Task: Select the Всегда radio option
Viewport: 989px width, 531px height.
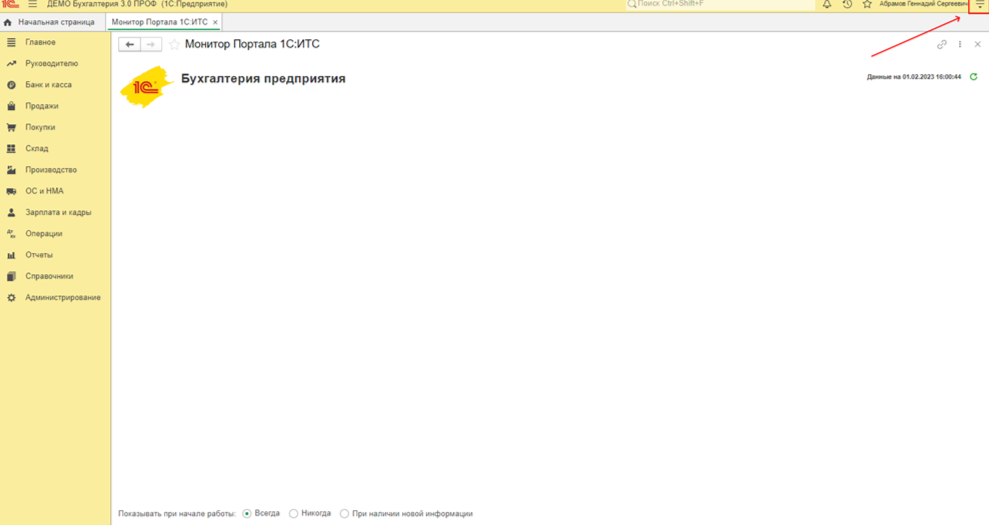Action: point(247,513)
